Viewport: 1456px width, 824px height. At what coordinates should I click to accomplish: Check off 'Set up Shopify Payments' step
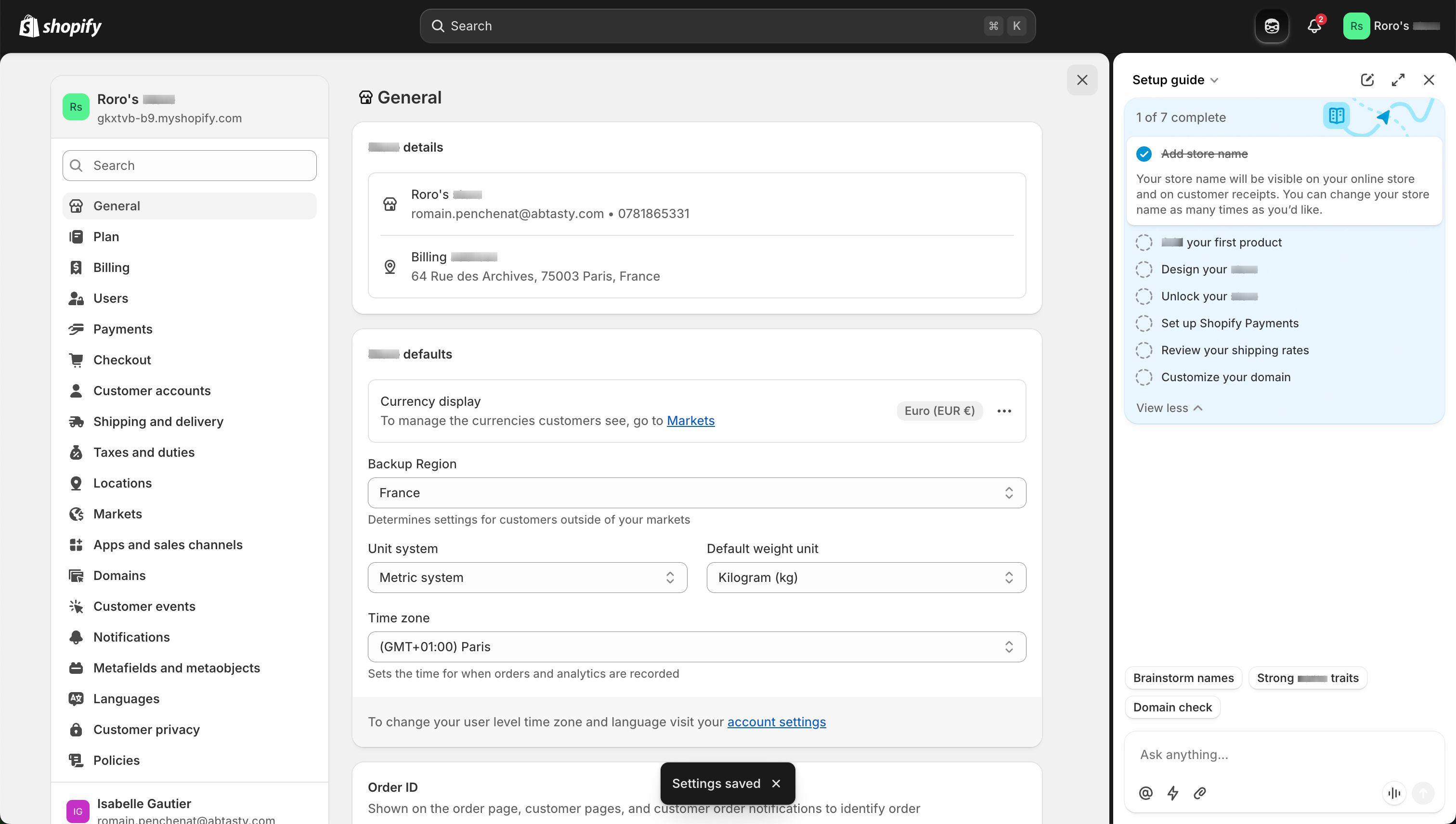click(1144, 323)
